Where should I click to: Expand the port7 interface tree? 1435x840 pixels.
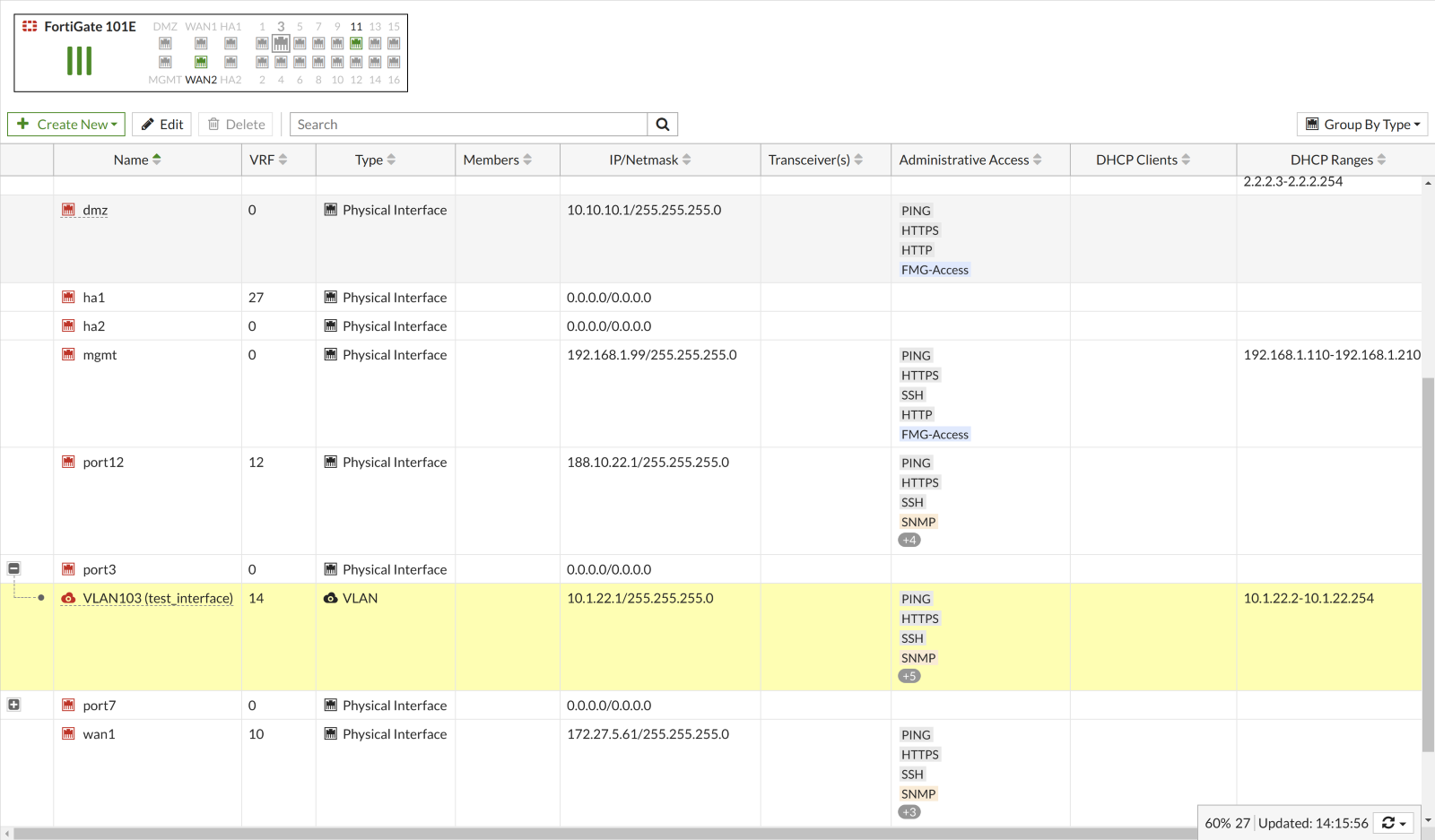tap(13, 705)
